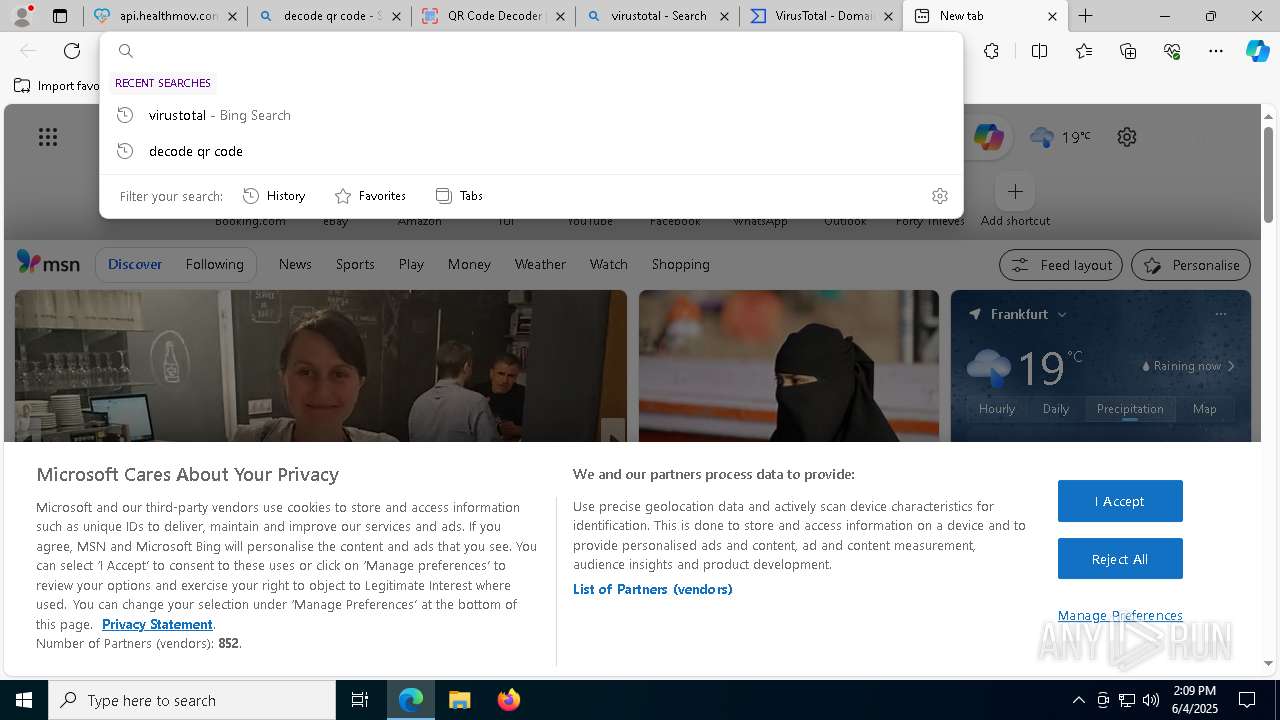
Task: Open new tab with plus button
Action: tap(1086, 16)
